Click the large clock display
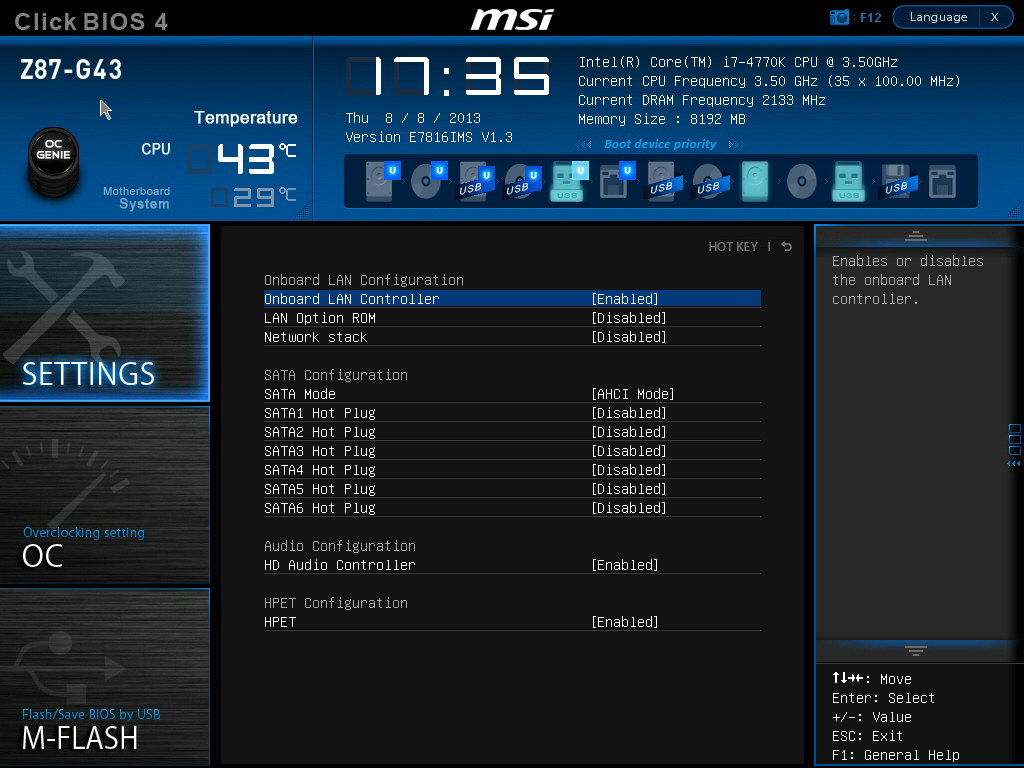1024x768 pixels. [x=447, y=76]
